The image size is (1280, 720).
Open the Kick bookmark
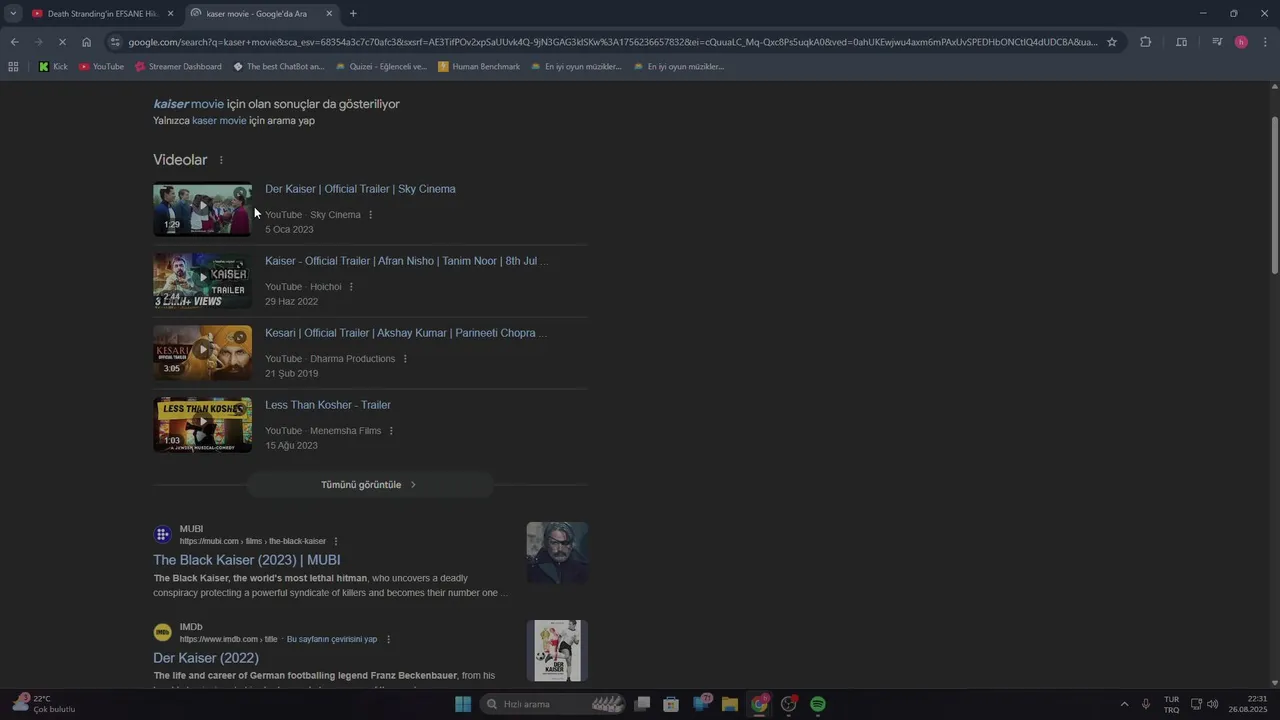[53, 67]
